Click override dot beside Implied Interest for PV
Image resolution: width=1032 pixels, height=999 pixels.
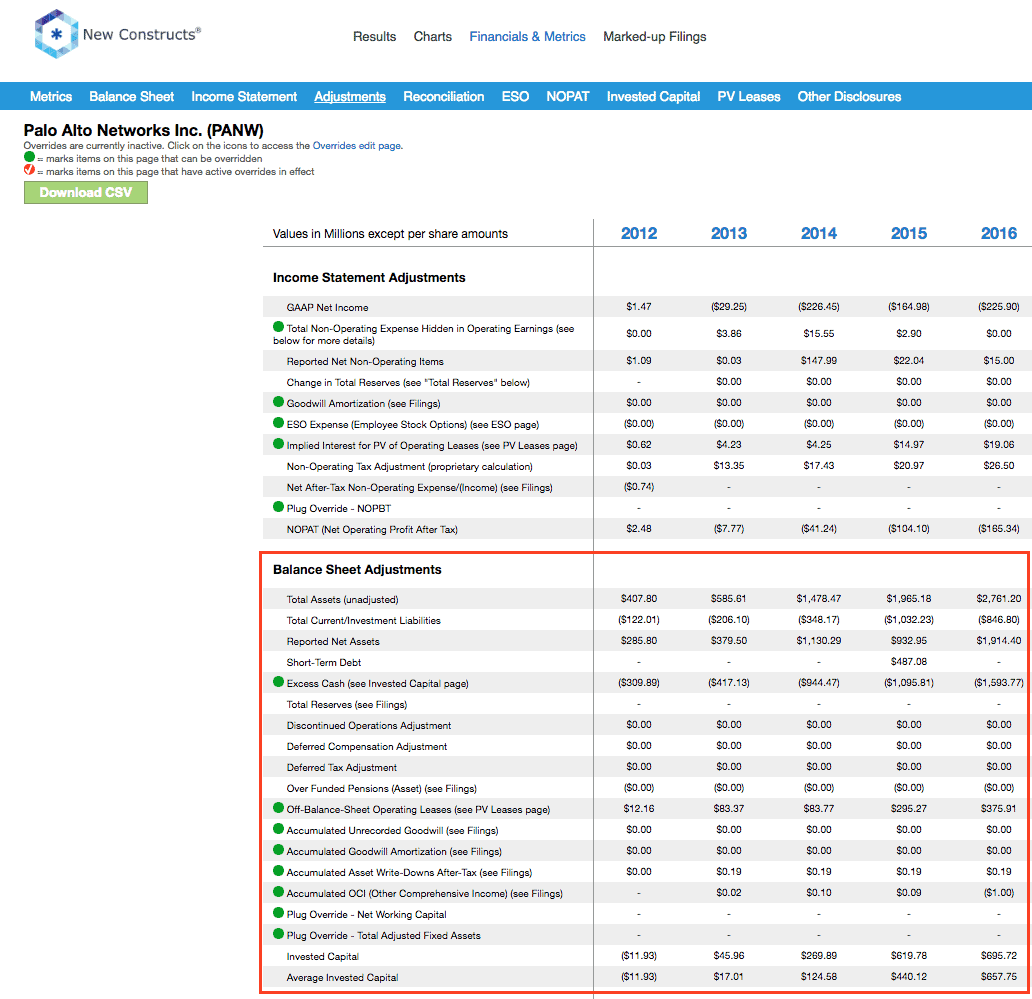point(278,444)
